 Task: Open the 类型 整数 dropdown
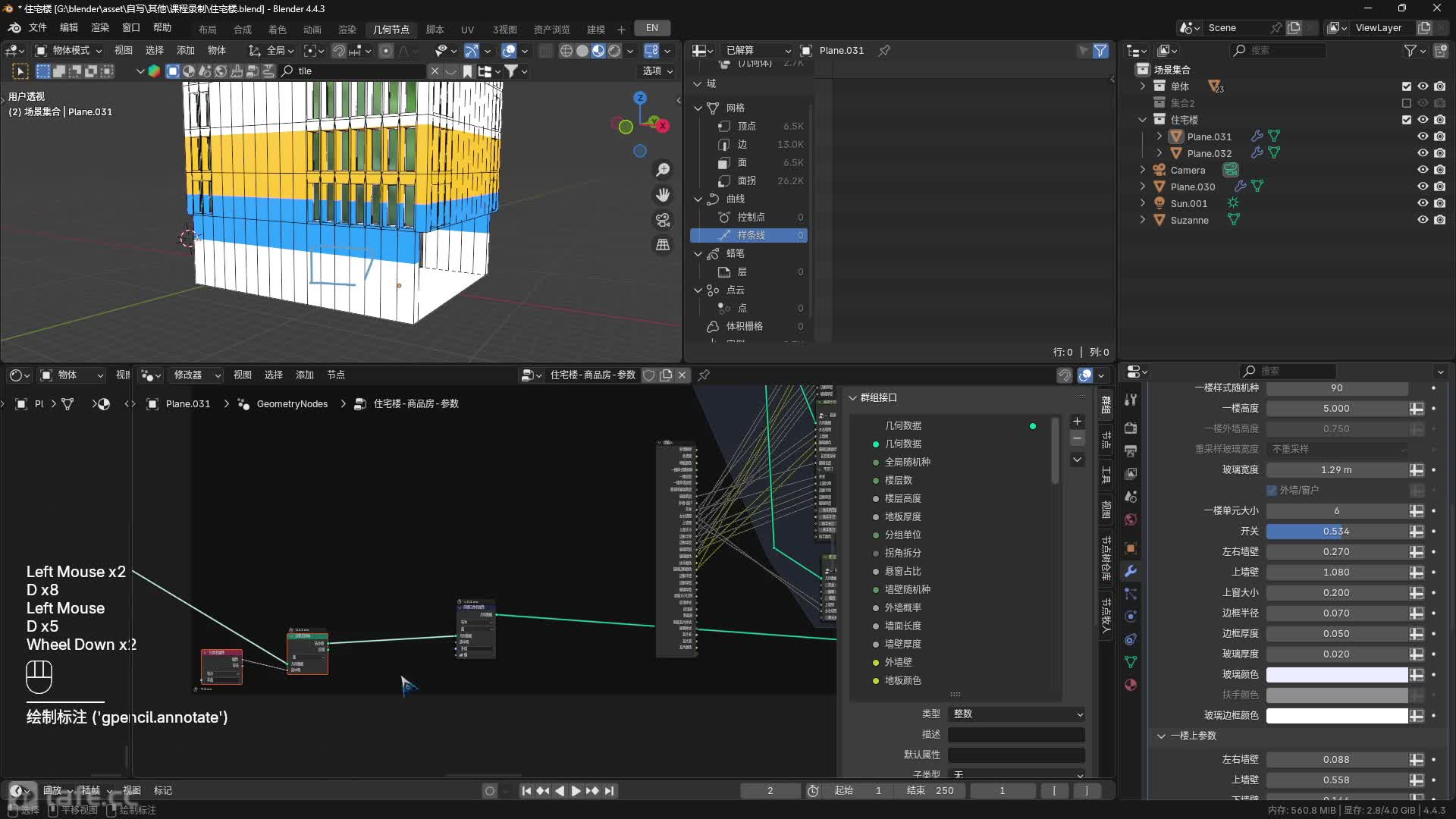[x=1017, y=714]
